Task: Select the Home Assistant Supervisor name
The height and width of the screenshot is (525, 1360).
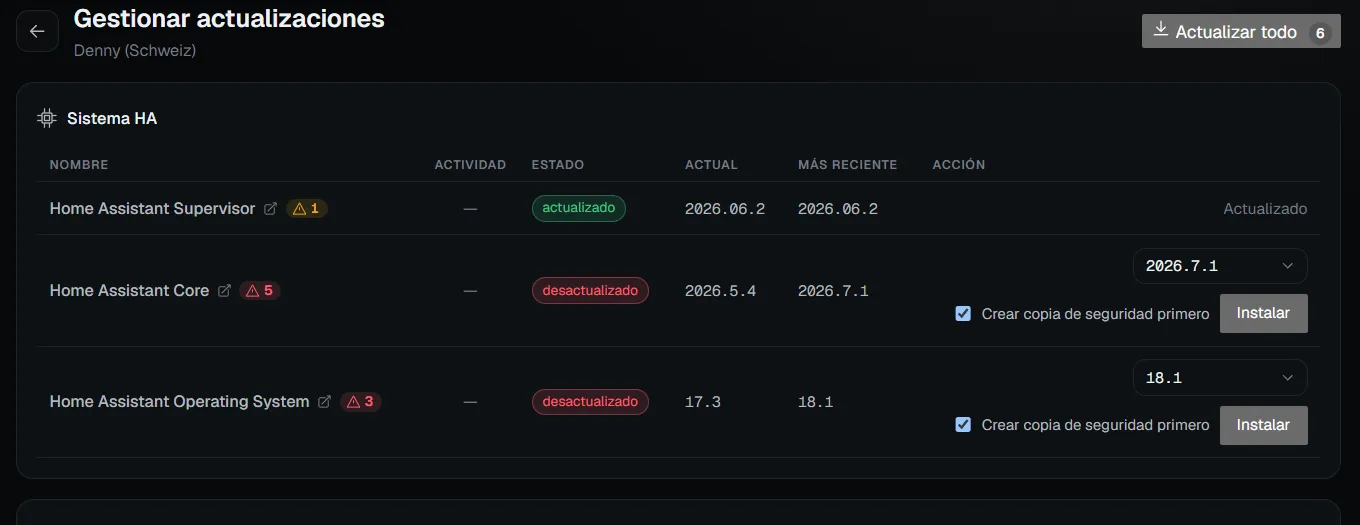Action: click(x=152, y=209)
